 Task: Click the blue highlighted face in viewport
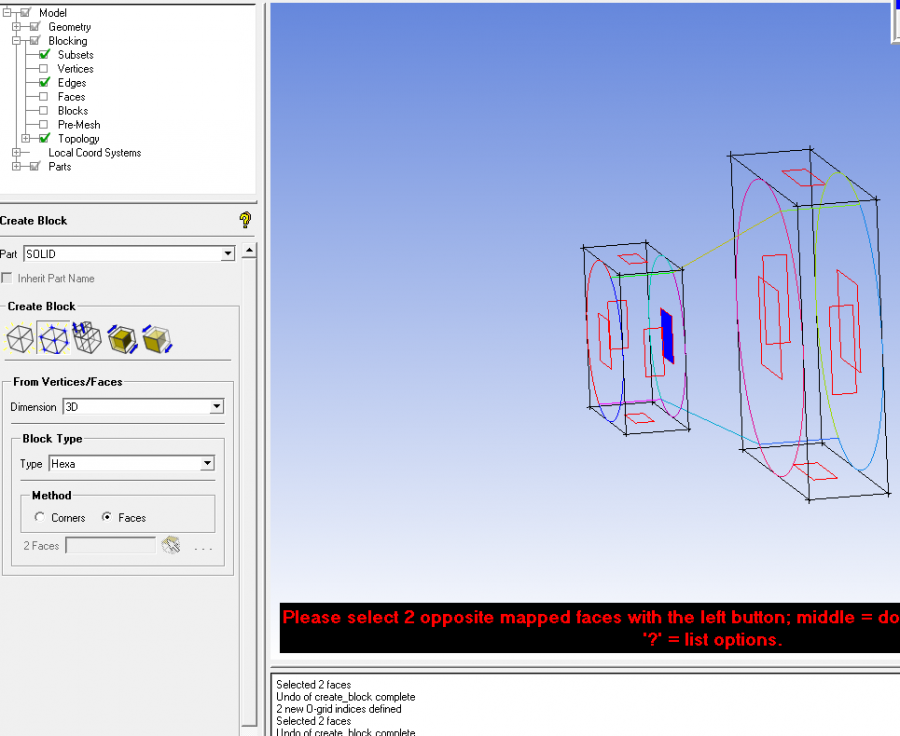pyautogui.click(x=667, y=336)
